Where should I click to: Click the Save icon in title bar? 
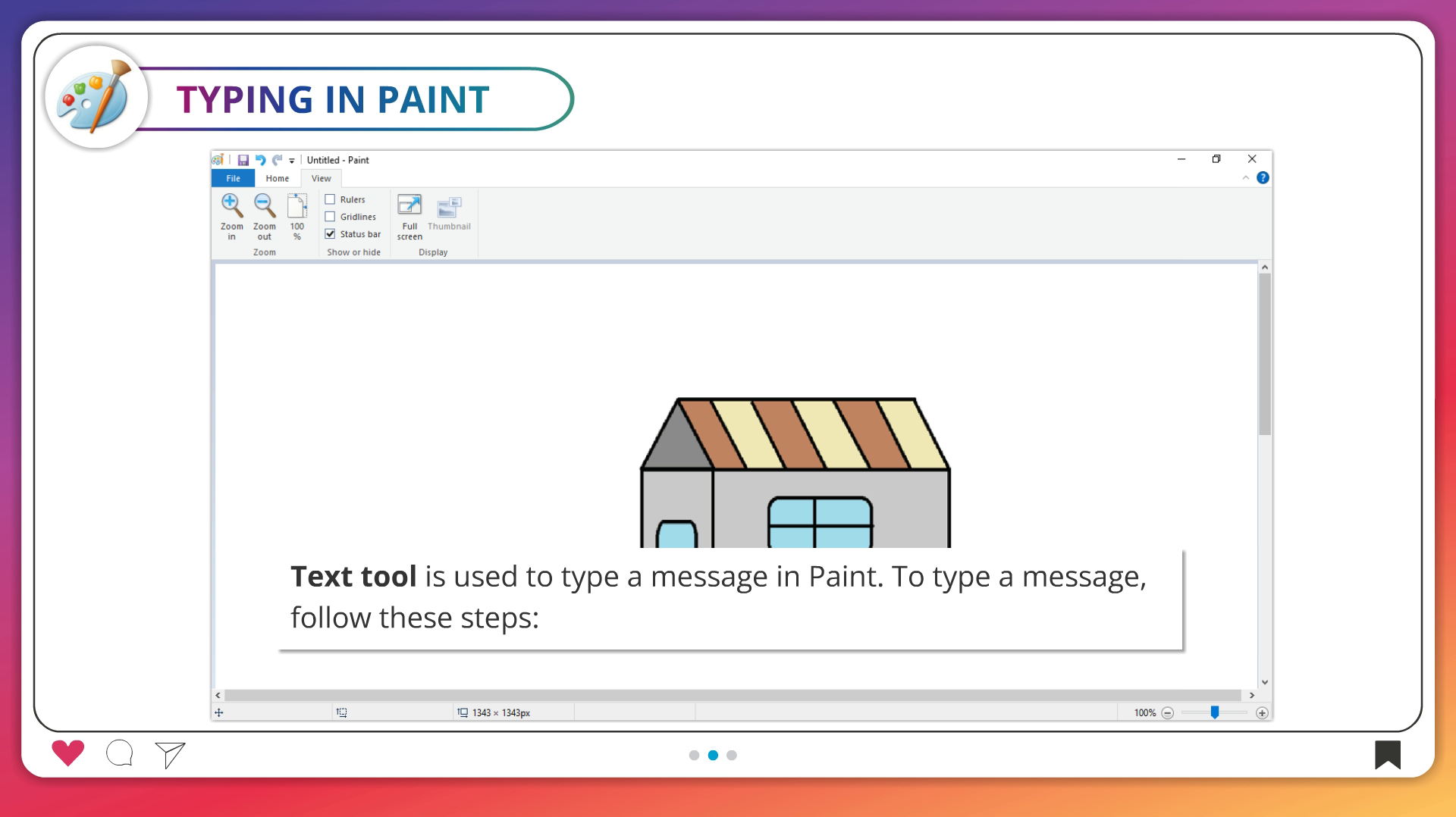[x=243, y=160]
